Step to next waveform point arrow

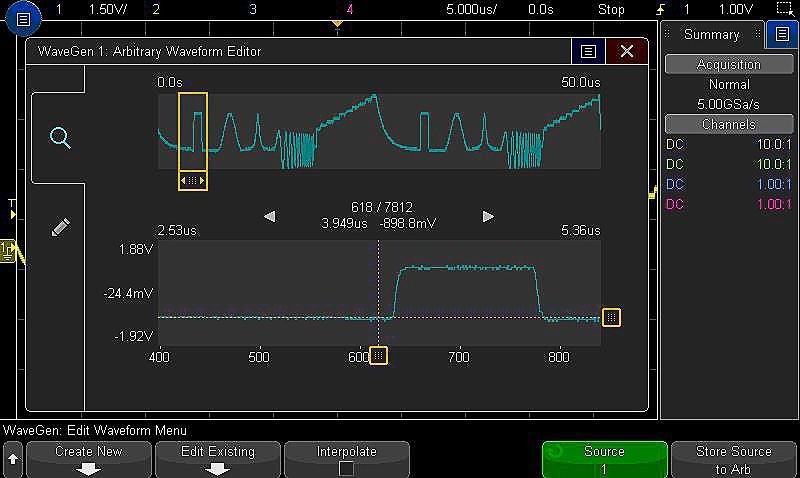(x=488, y=217)
